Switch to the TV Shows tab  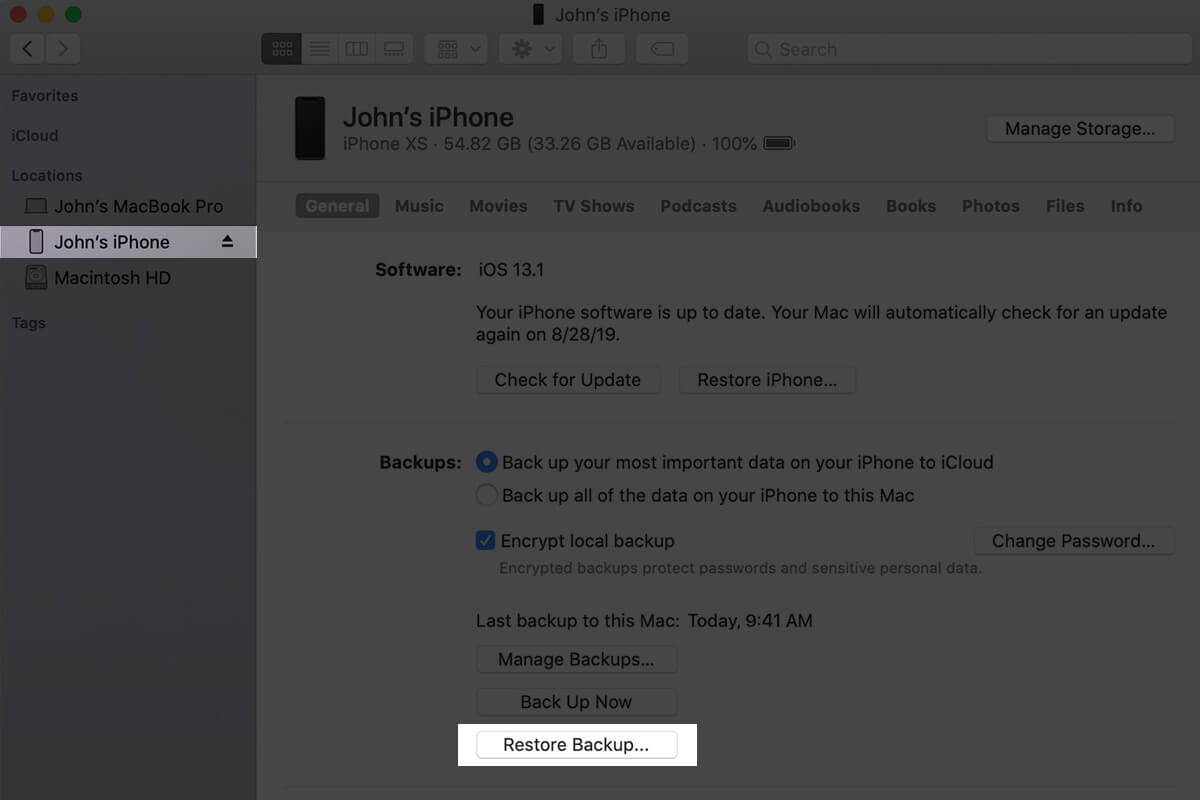point(594,206)
